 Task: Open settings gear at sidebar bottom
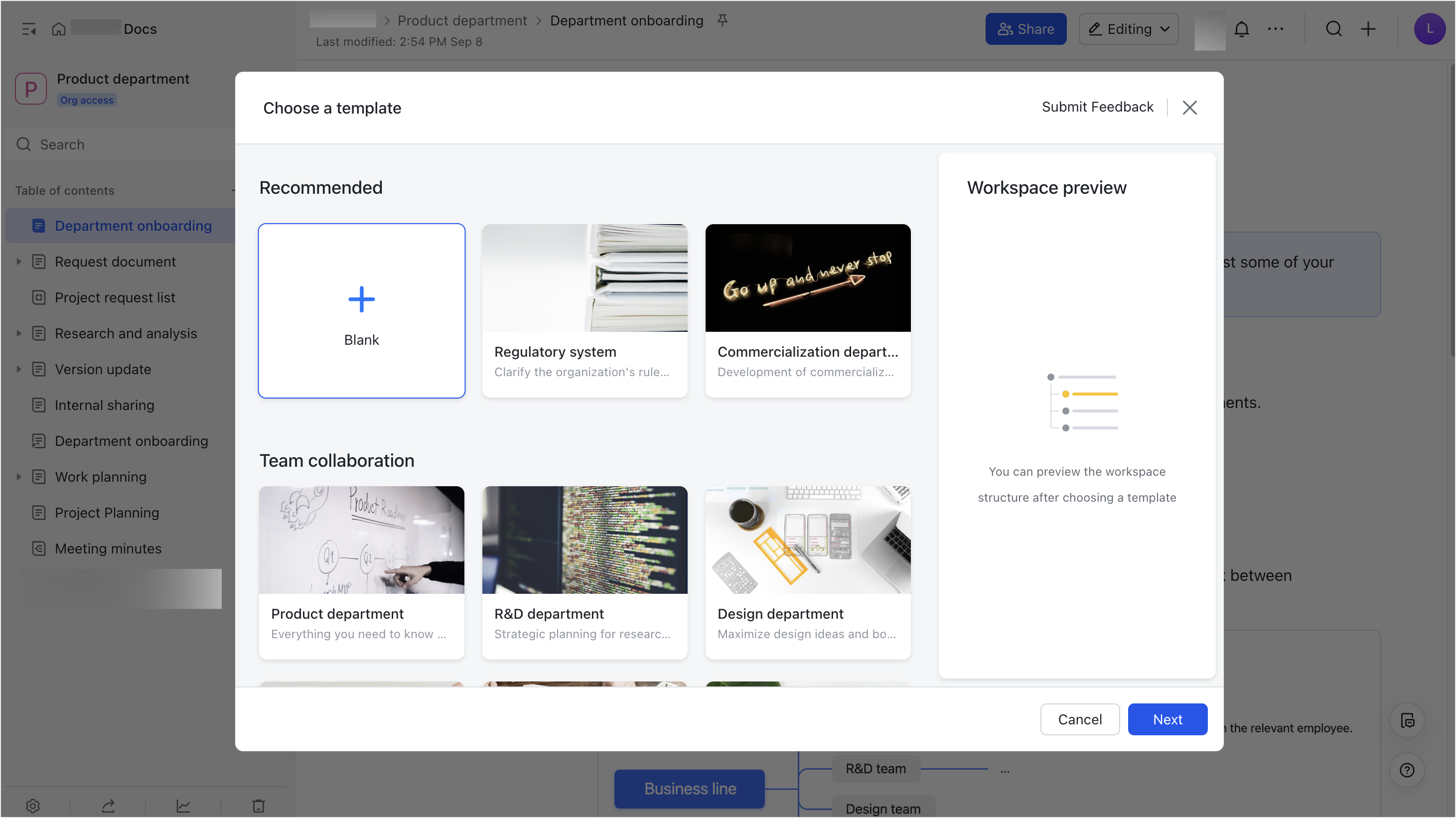tap(32, 806)
